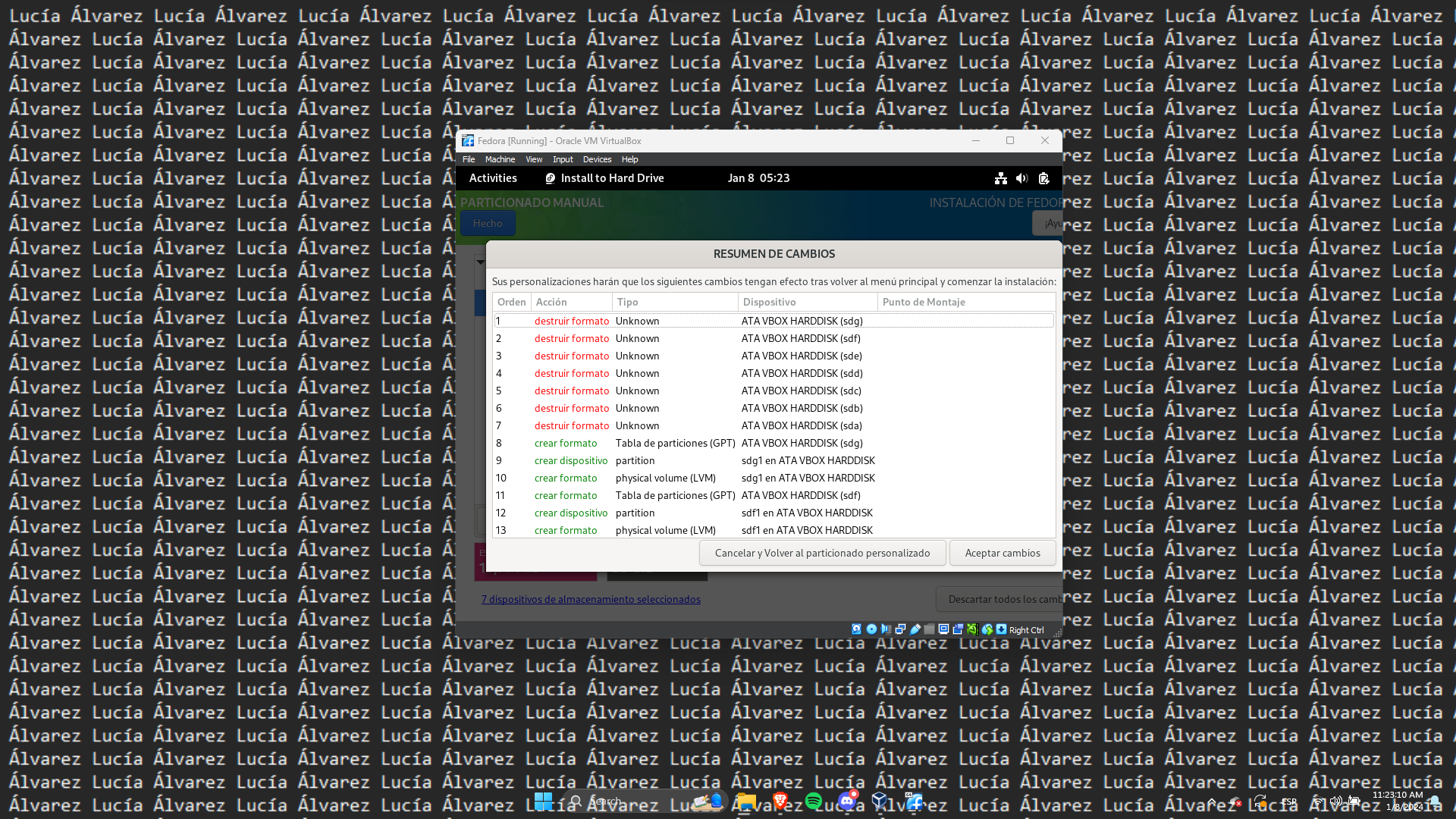Open the 7 dispositivos de almacenamiento link
The height and width of the screenshot is (819, 1456).
(x=591, y=599)
